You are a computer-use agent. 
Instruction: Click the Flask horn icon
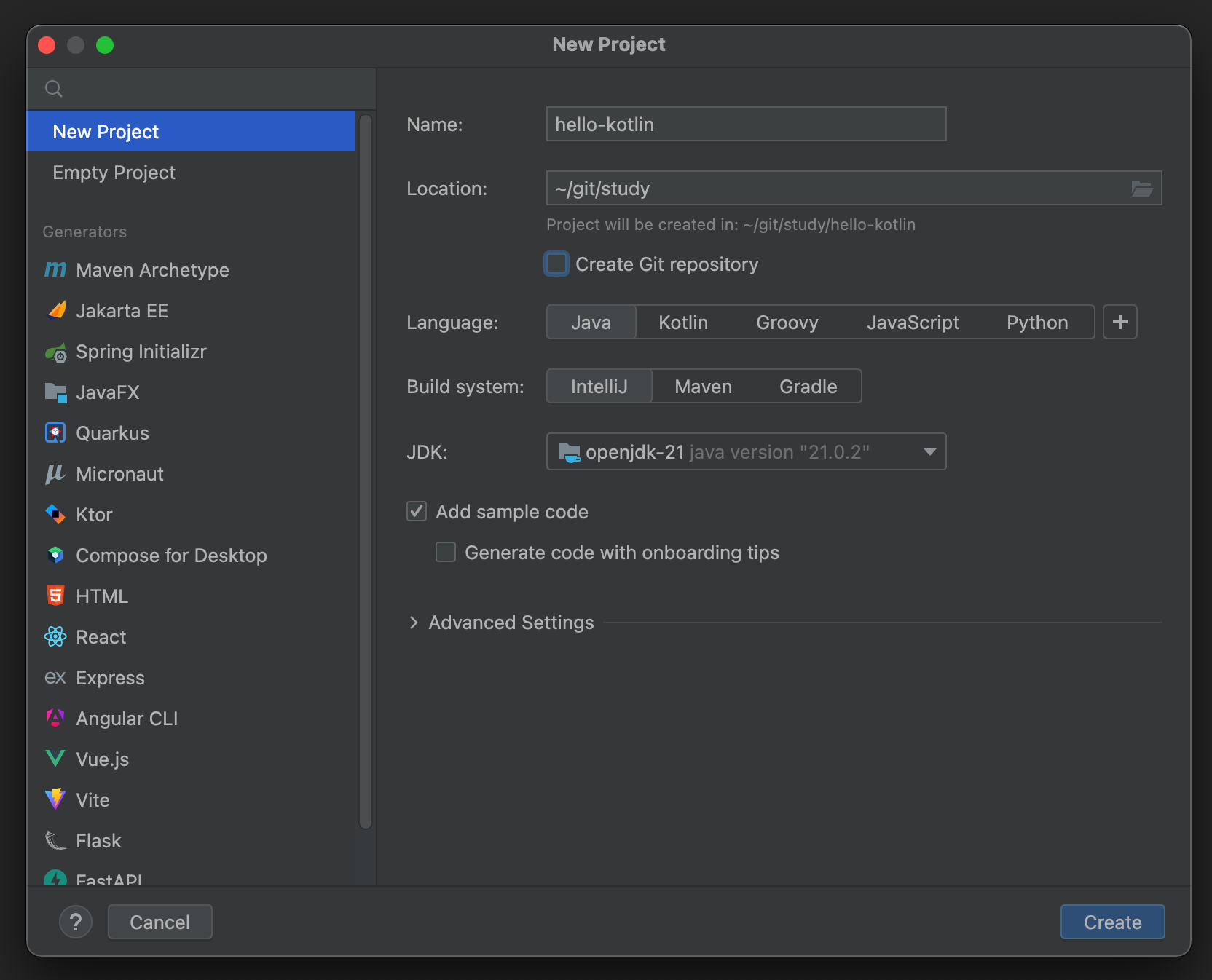point(55,841)
